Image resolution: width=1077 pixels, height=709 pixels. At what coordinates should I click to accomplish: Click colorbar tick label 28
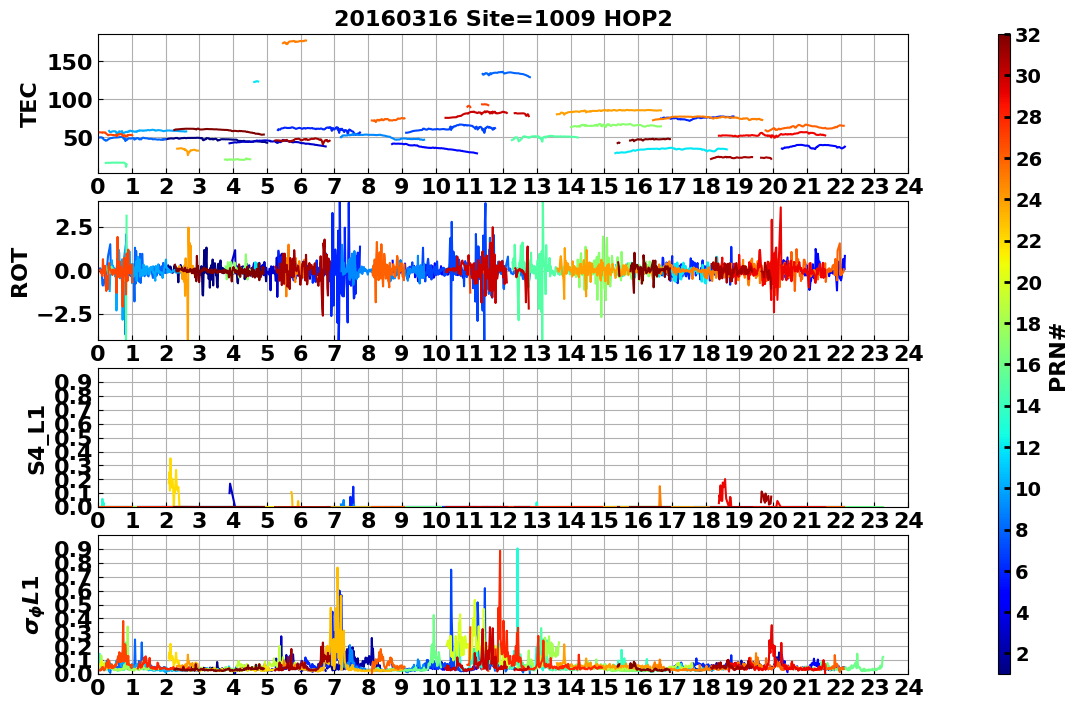(1028, 117)
